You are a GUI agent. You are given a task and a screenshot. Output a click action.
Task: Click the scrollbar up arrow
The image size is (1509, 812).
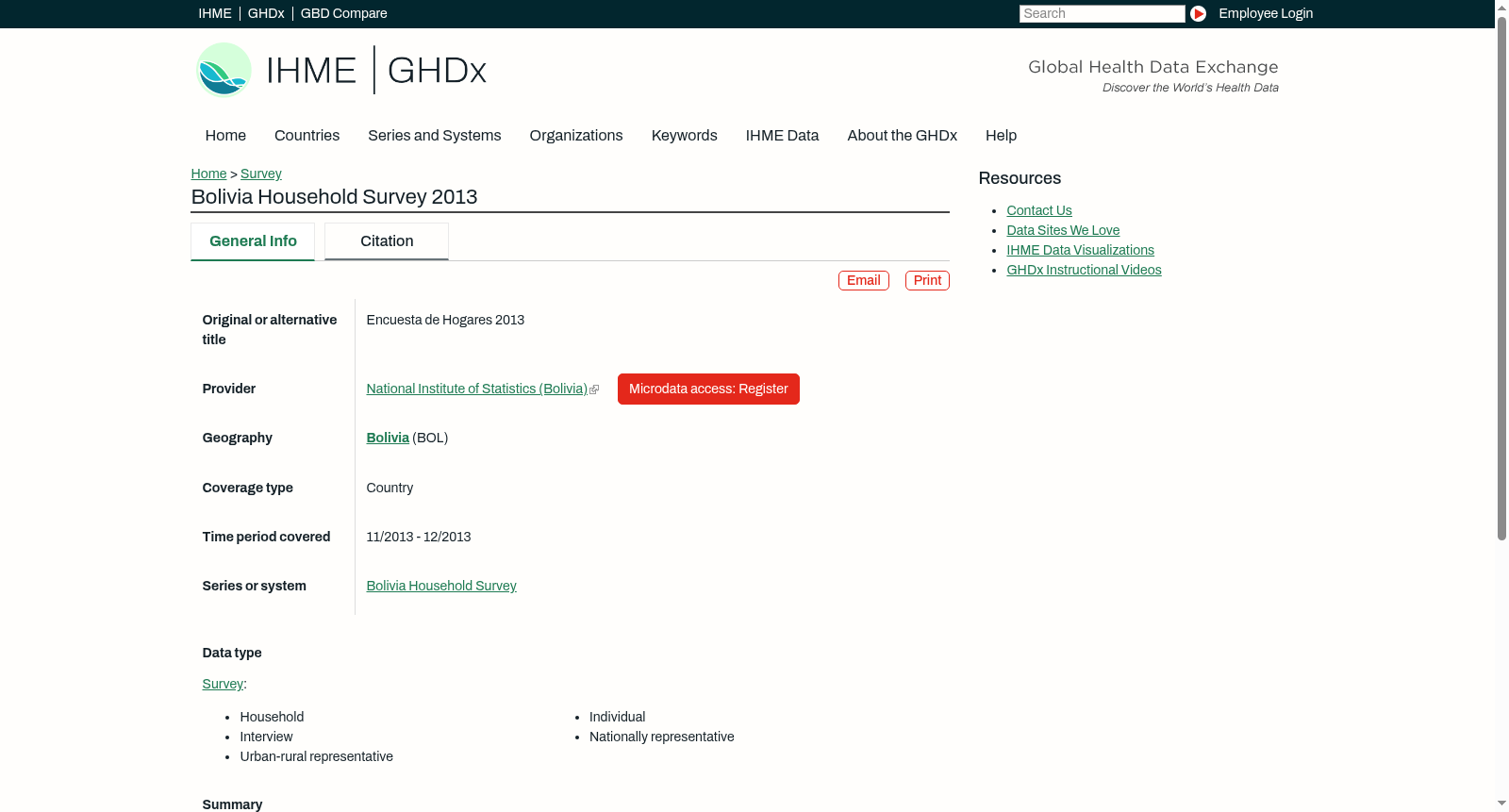[x=1501, y=8]
